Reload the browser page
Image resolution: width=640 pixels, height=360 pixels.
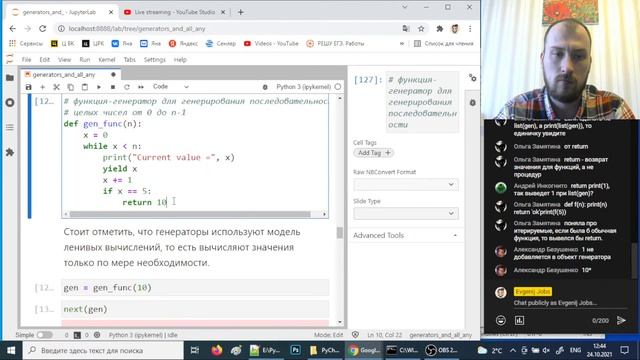click(42, 29)
